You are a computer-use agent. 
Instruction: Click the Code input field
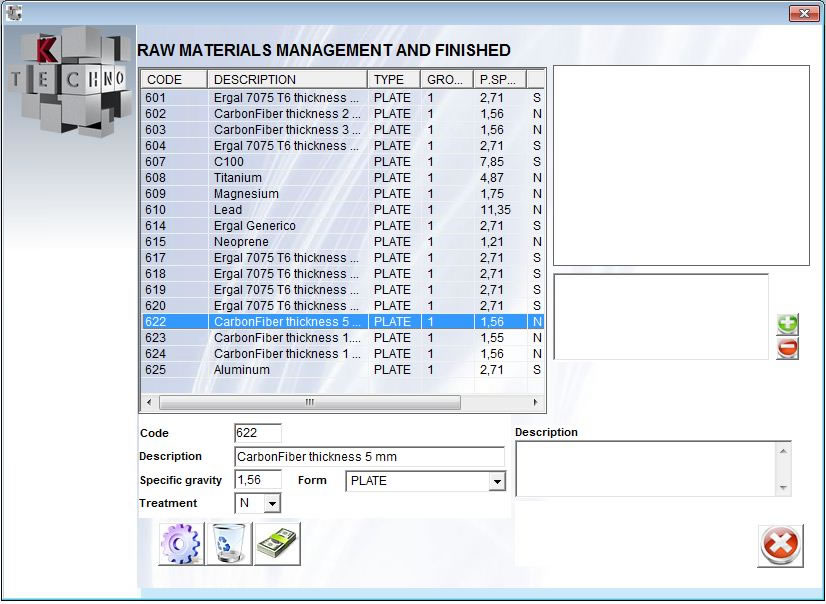coord(258,433)
